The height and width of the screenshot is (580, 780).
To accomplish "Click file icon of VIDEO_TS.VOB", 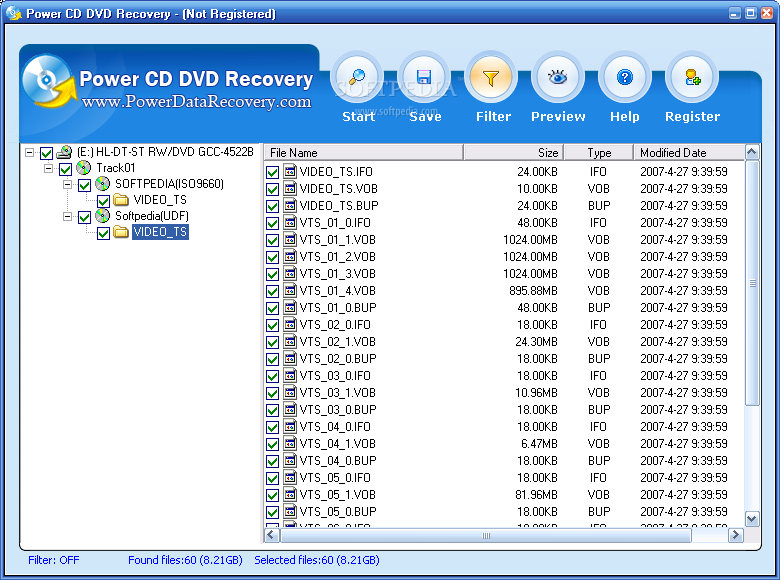I will 290,188.
